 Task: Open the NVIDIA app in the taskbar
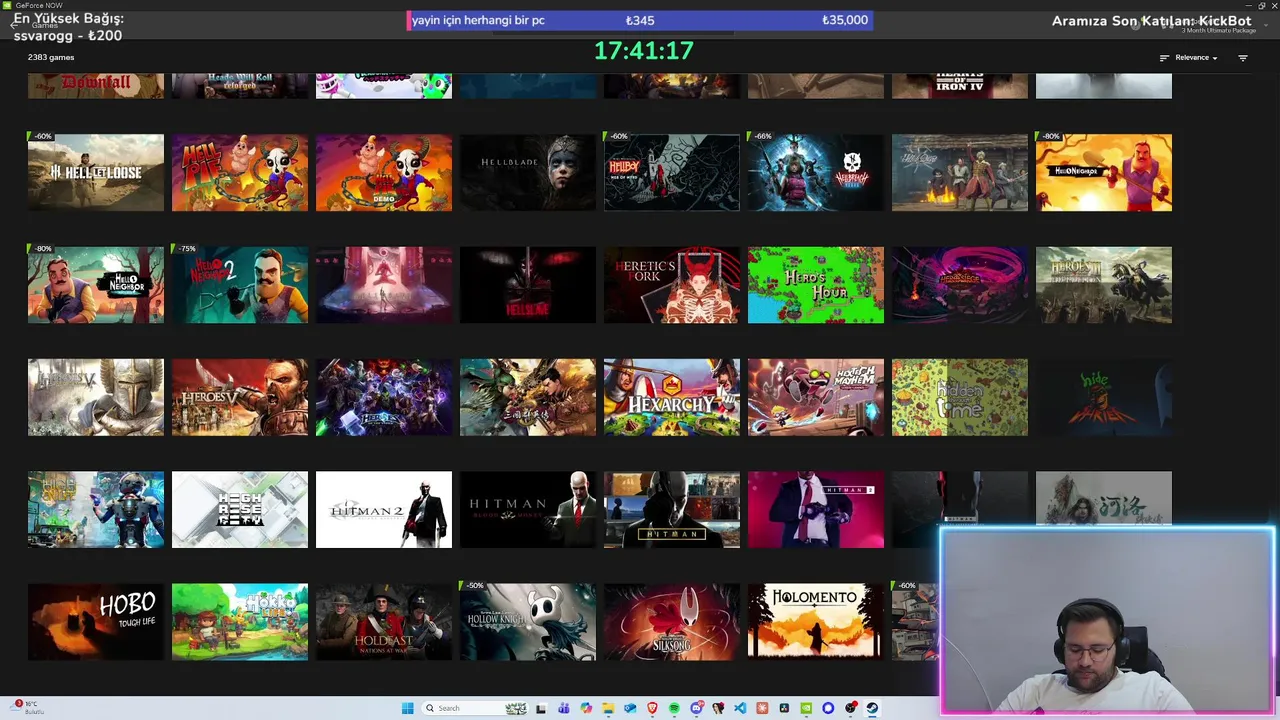806,708
